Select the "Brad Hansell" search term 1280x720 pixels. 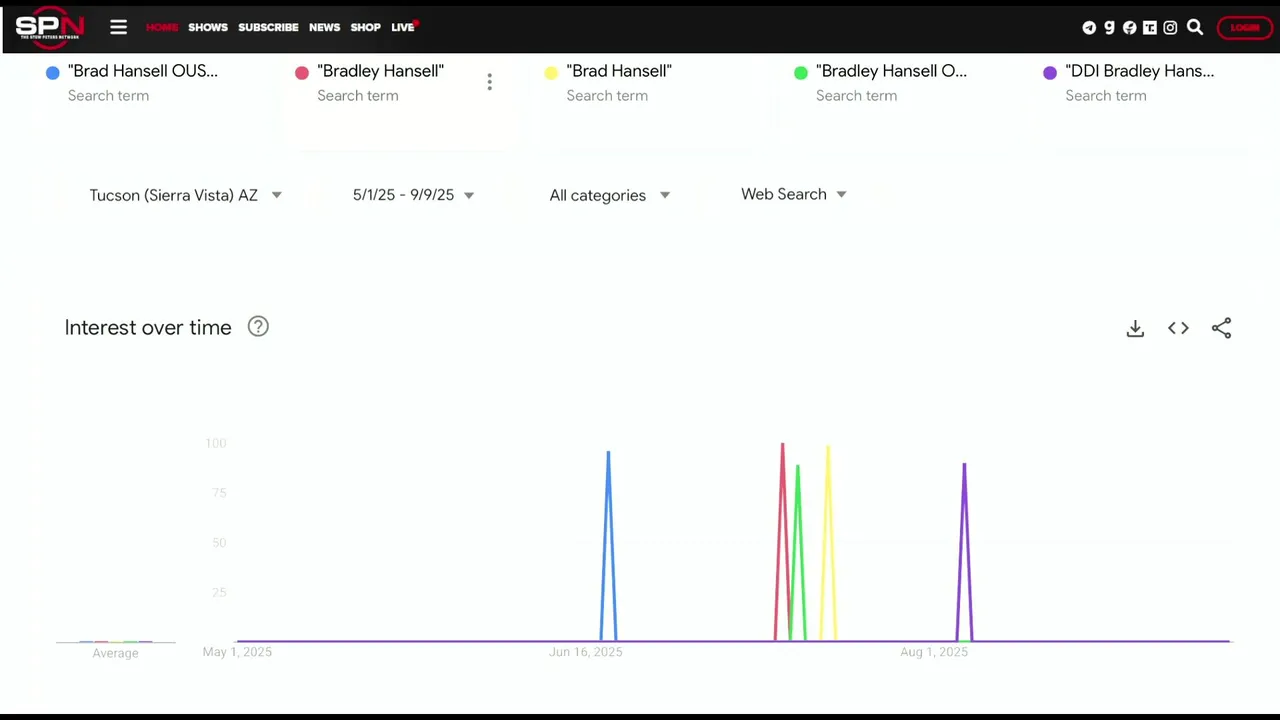pos(619,71)
